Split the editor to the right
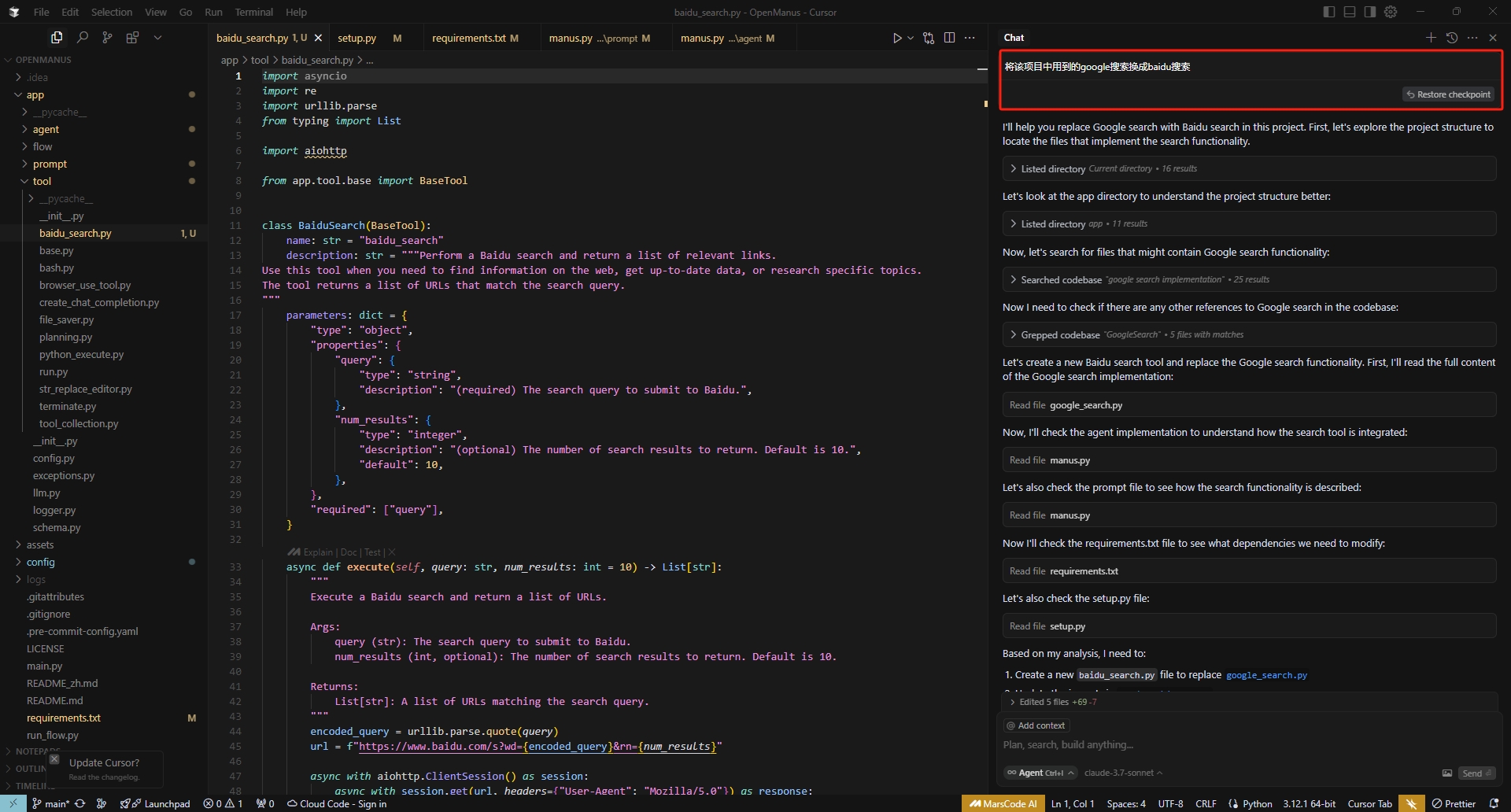1511x812 pixels. coord(949,38)
